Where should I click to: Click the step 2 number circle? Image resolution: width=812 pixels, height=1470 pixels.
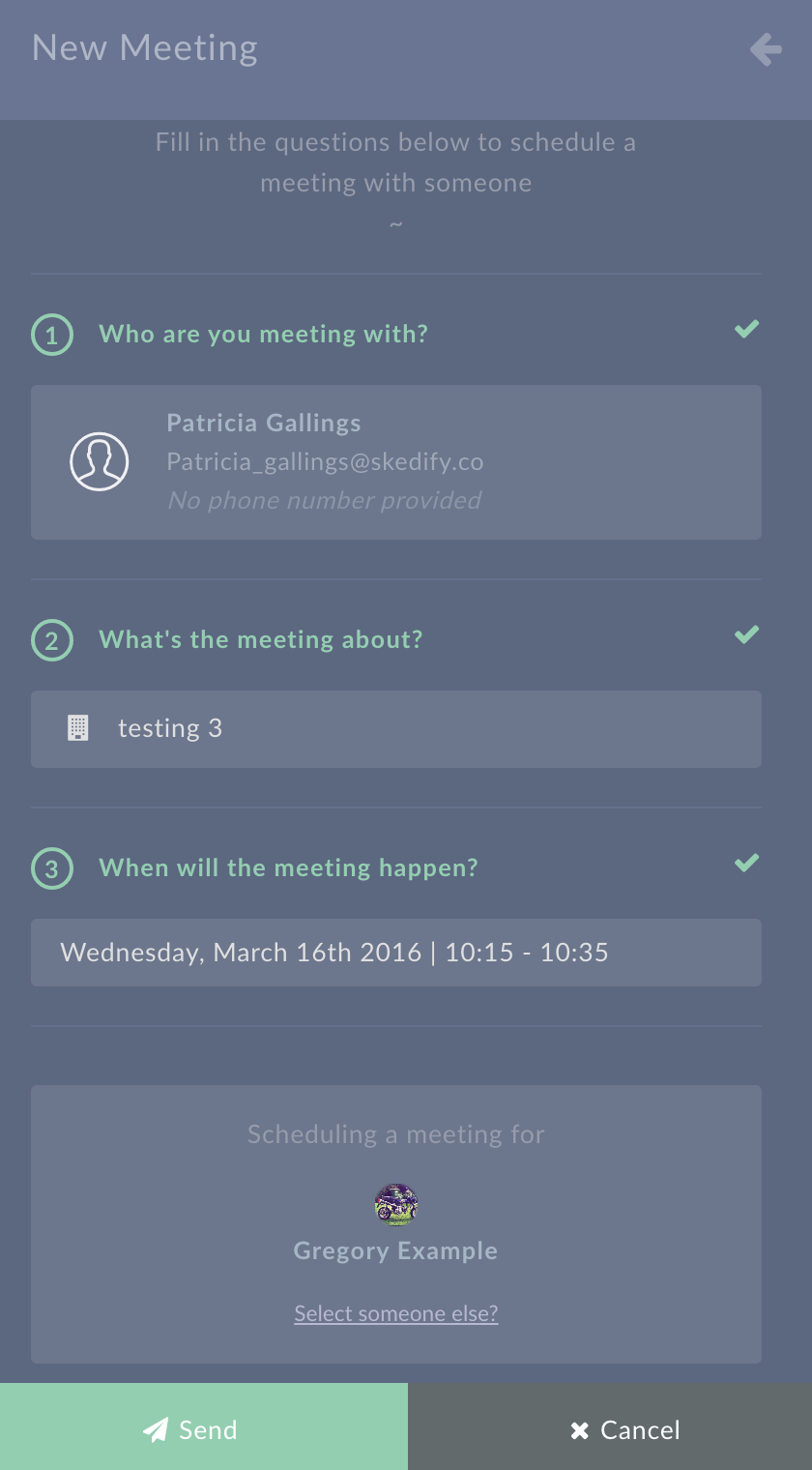click(x=52, y=640)
